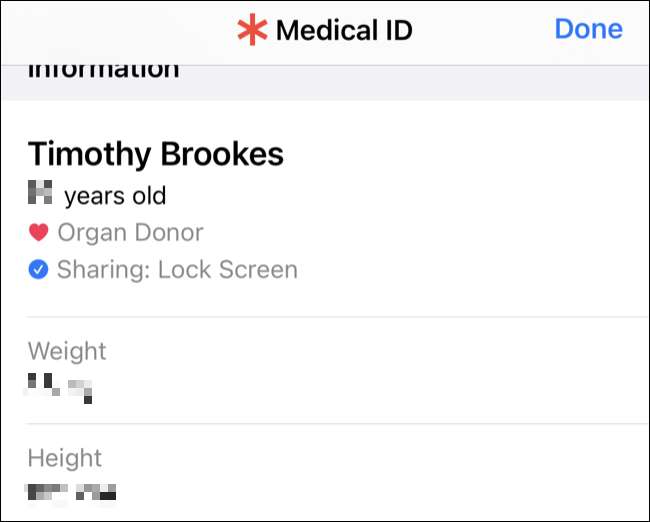
Task: Click the divider line above Height
Action: tap(338, 424)
